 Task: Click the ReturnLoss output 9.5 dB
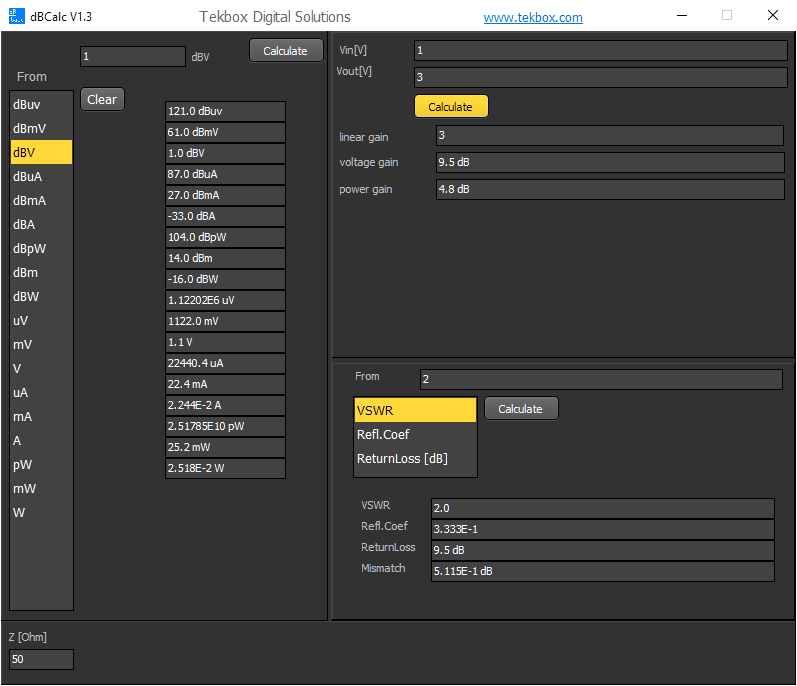coord(603,550)
